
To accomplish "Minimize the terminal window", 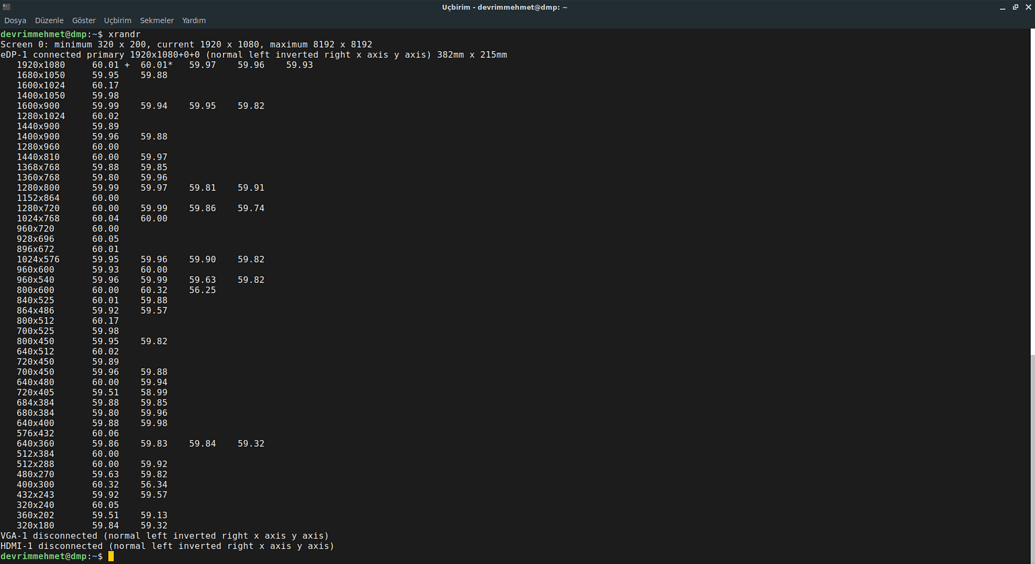I will pyautogui.click(x=1002, y=7).
